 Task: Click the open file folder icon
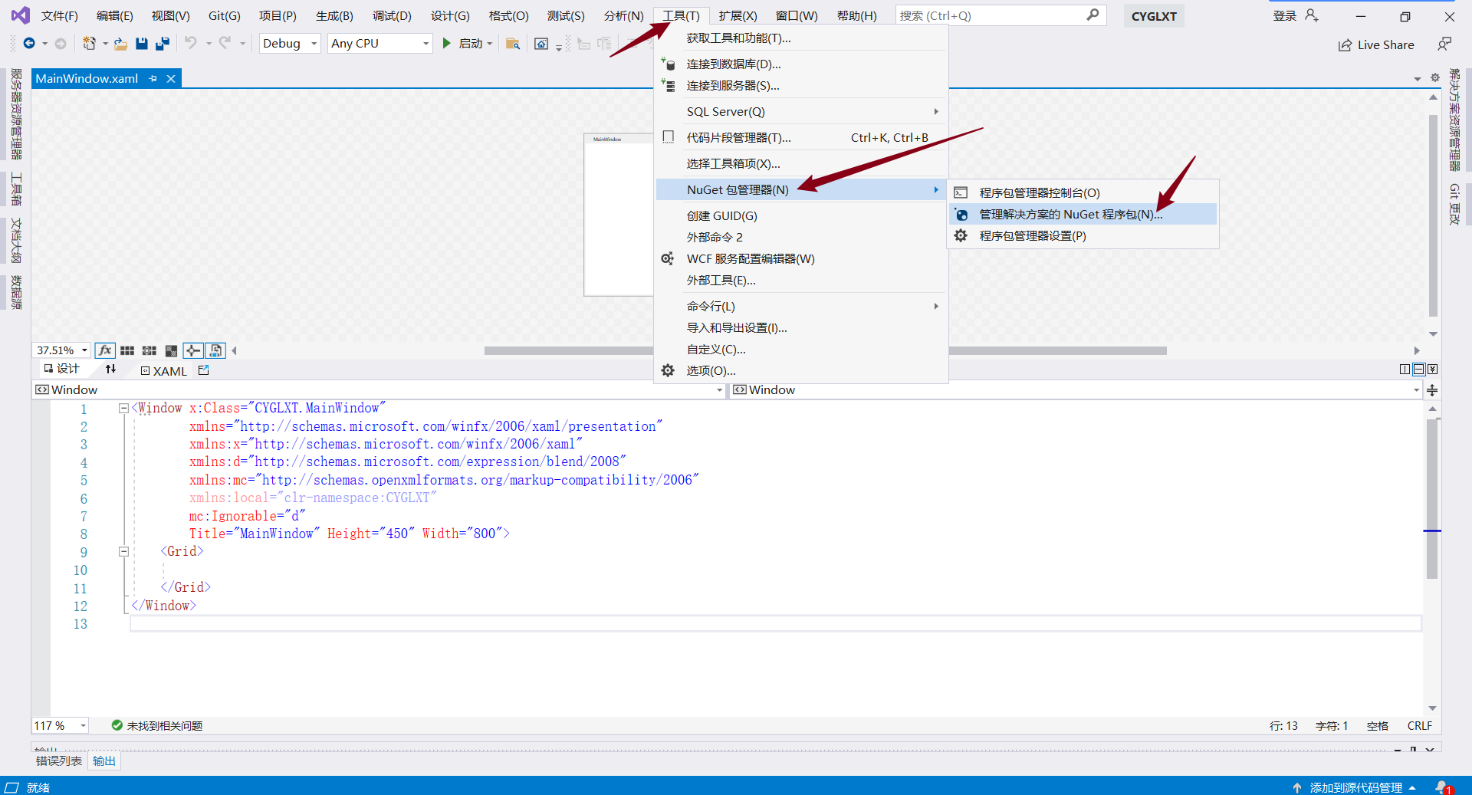[x=120, y=43]
